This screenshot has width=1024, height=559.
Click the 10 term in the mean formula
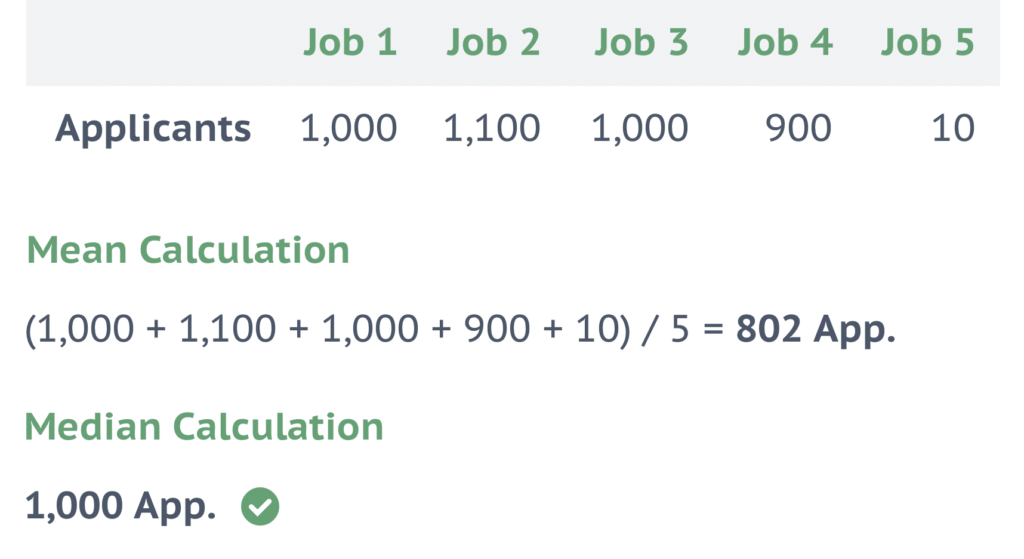point(597,329)
